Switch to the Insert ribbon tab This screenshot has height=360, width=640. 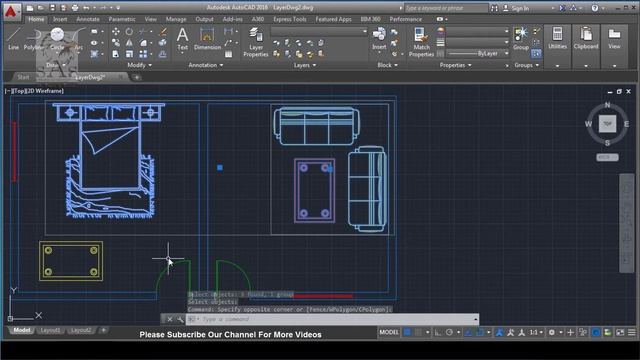[x=60, y=19]
